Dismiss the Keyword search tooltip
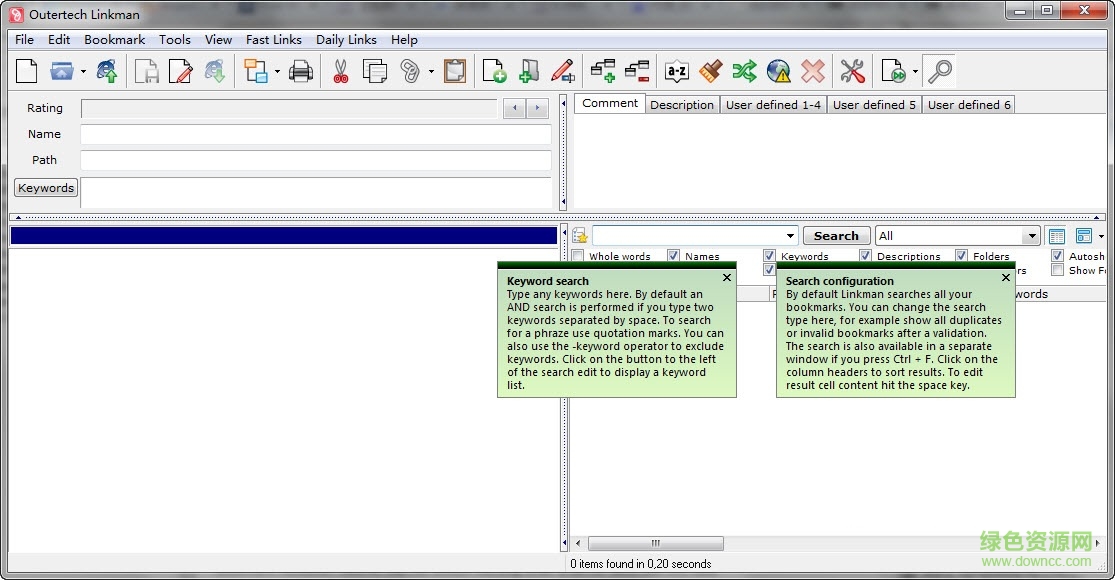Screen dimensions: 1115x580 pyautogui.click(x=726, y=278)
